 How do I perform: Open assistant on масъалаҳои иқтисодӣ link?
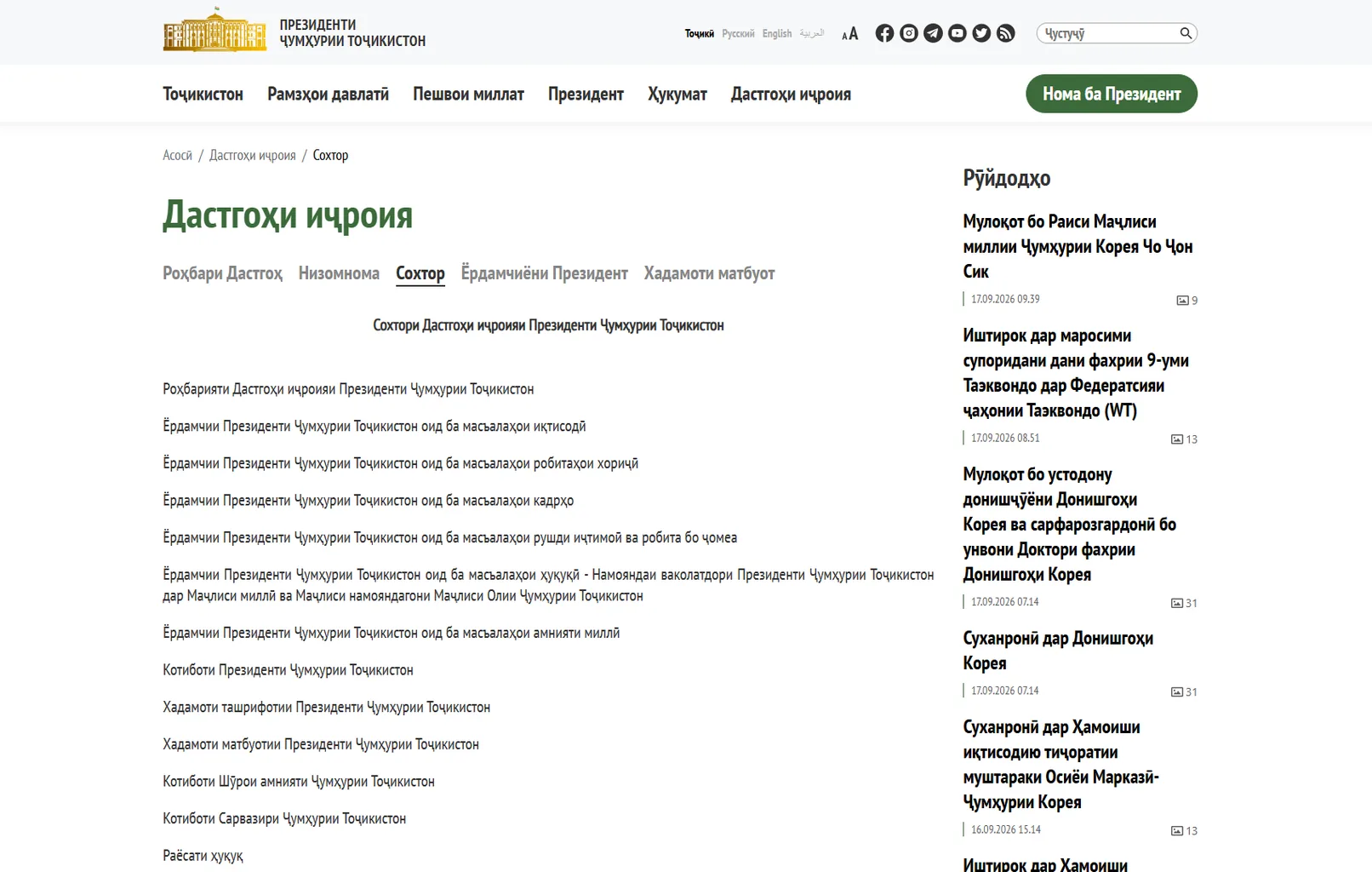374,427
